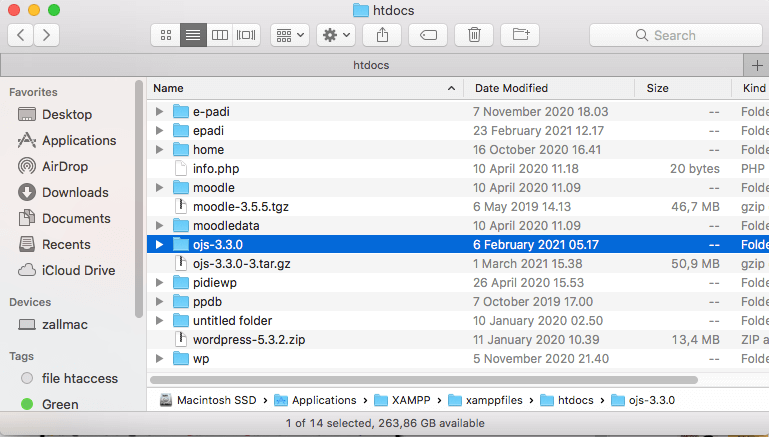
Task: Select the wp folder name
Action: click(x=201, y=359)
